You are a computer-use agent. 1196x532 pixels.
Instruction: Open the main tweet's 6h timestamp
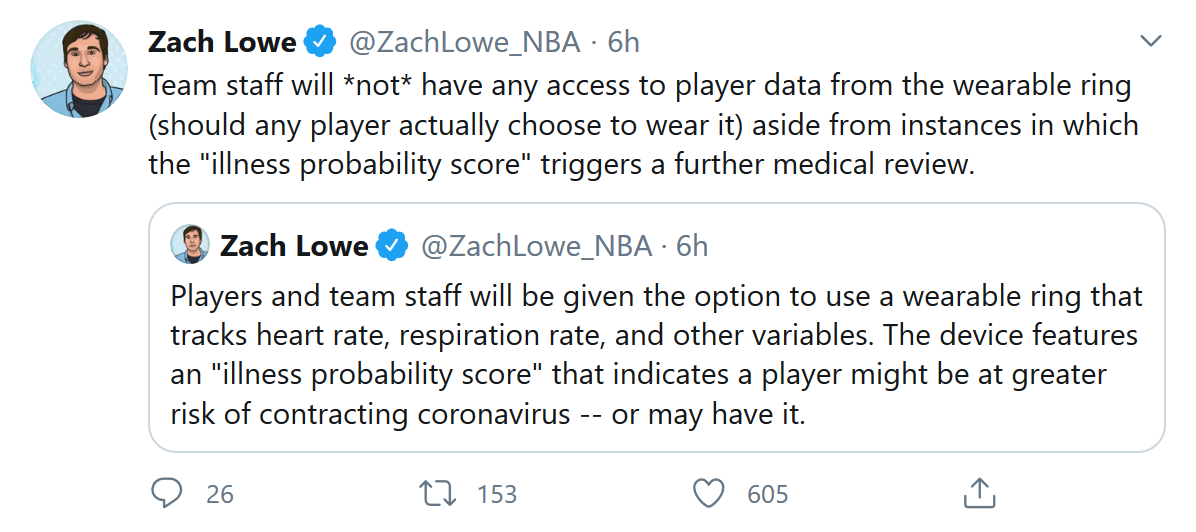tap(623, 42)
